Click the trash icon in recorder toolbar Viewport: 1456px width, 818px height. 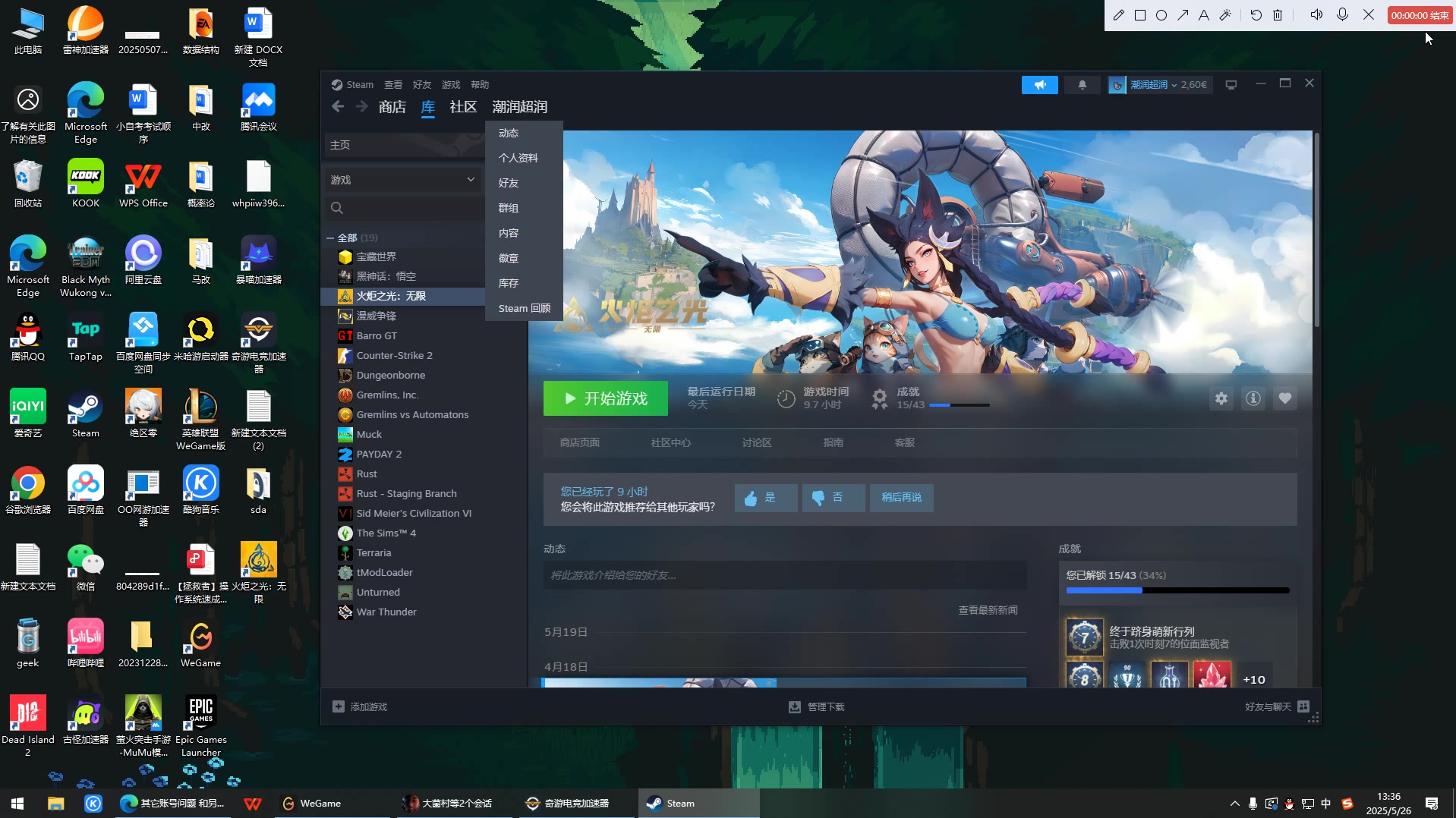click(x=1278, y=15)
